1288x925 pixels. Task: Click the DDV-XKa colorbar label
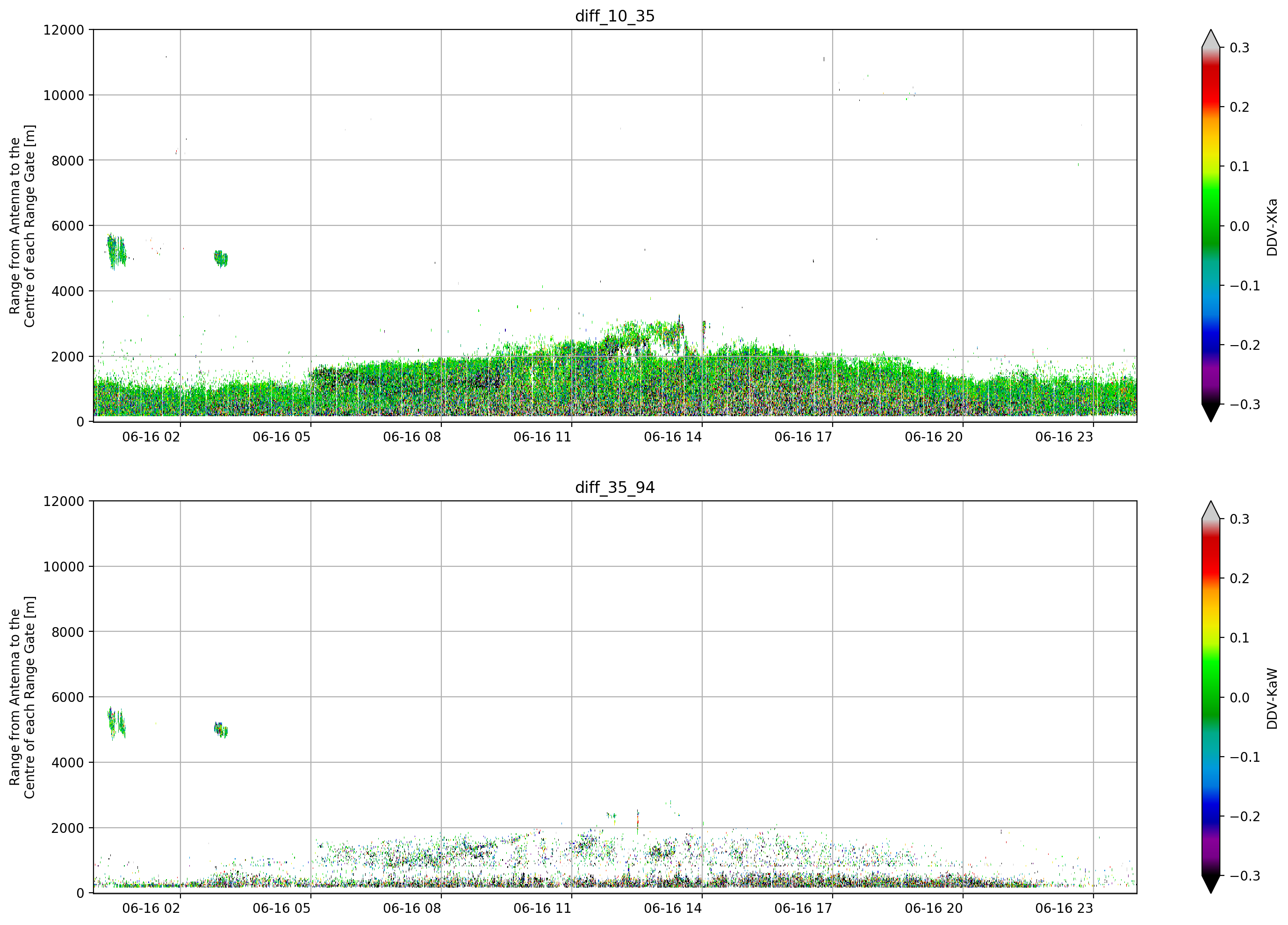[x=1272, y=227]
